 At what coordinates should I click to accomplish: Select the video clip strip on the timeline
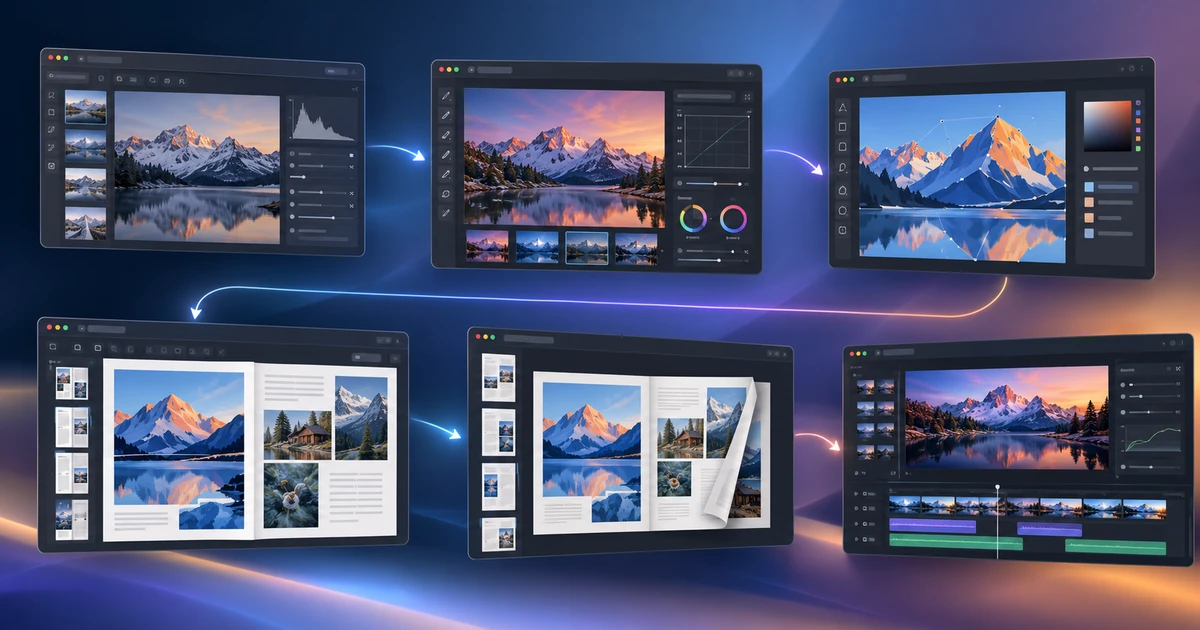pos(1028,507)
